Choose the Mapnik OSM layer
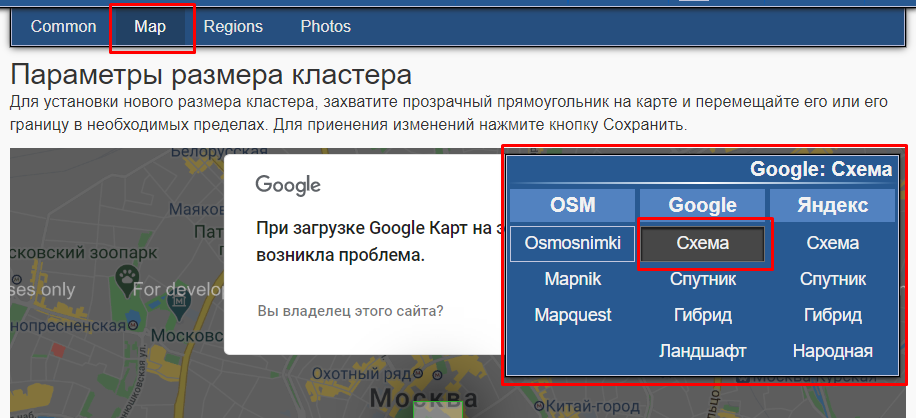The width and height of the screenshot is (916, 418). pos(572,279)
